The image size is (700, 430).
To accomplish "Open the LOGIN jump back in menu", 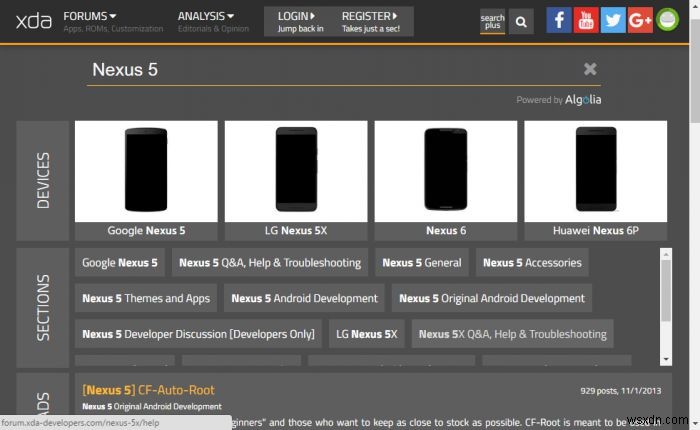I will (300, 21).
